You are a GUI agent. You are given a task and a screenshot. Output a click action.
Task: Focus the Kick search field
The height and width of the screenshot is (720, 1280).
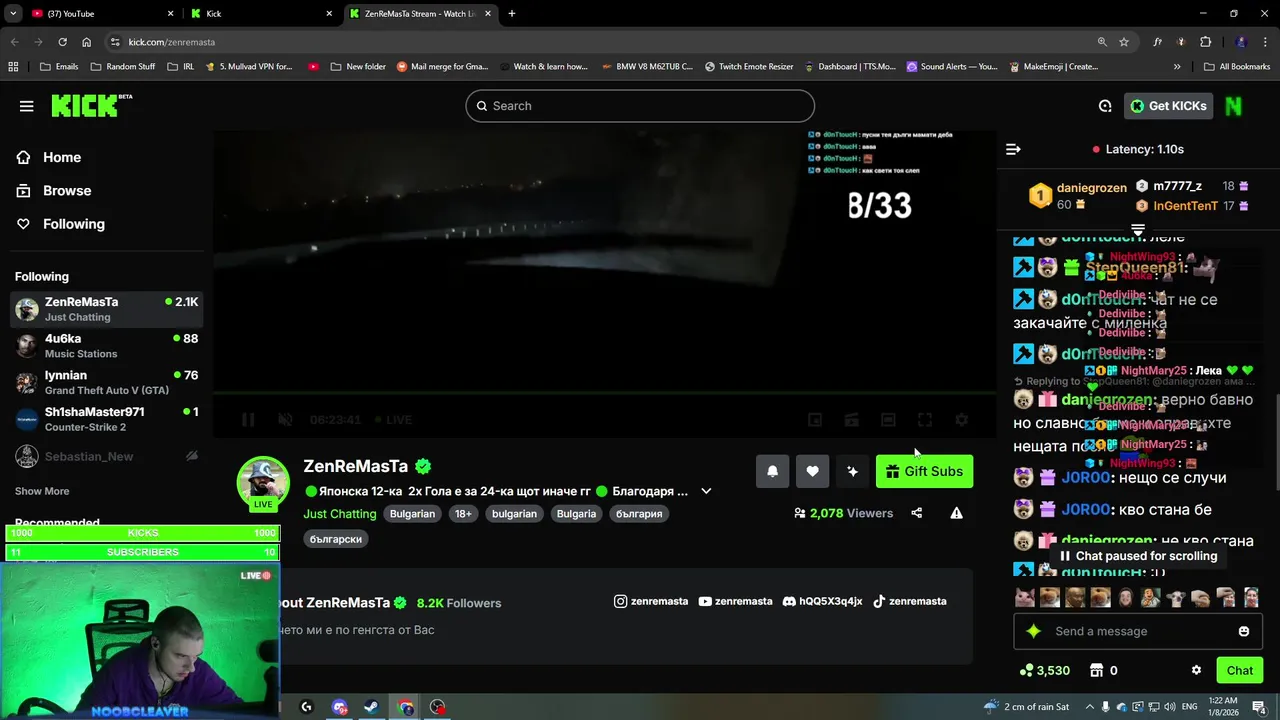[640, 106]
